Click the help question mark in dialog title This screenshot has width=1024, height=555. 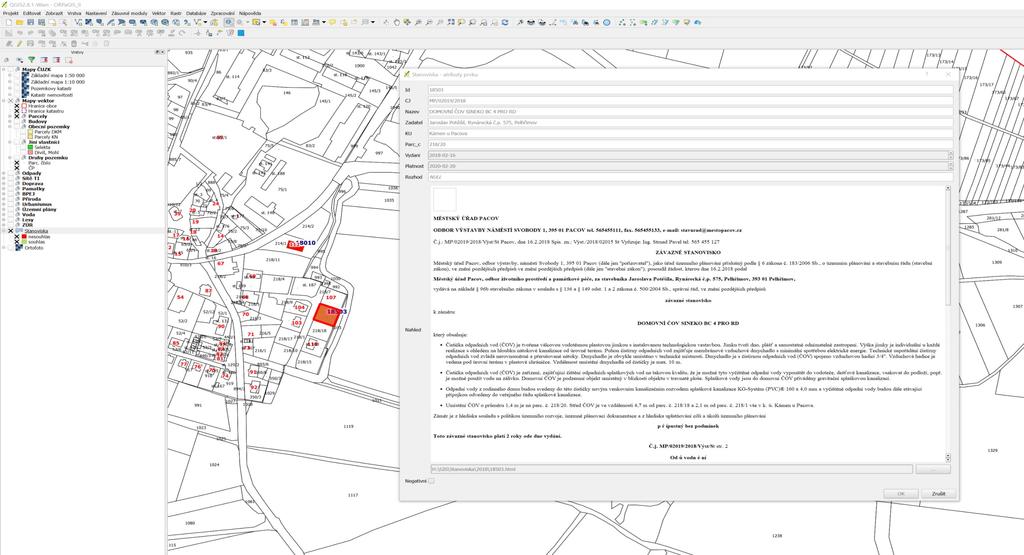pos(927,74)
